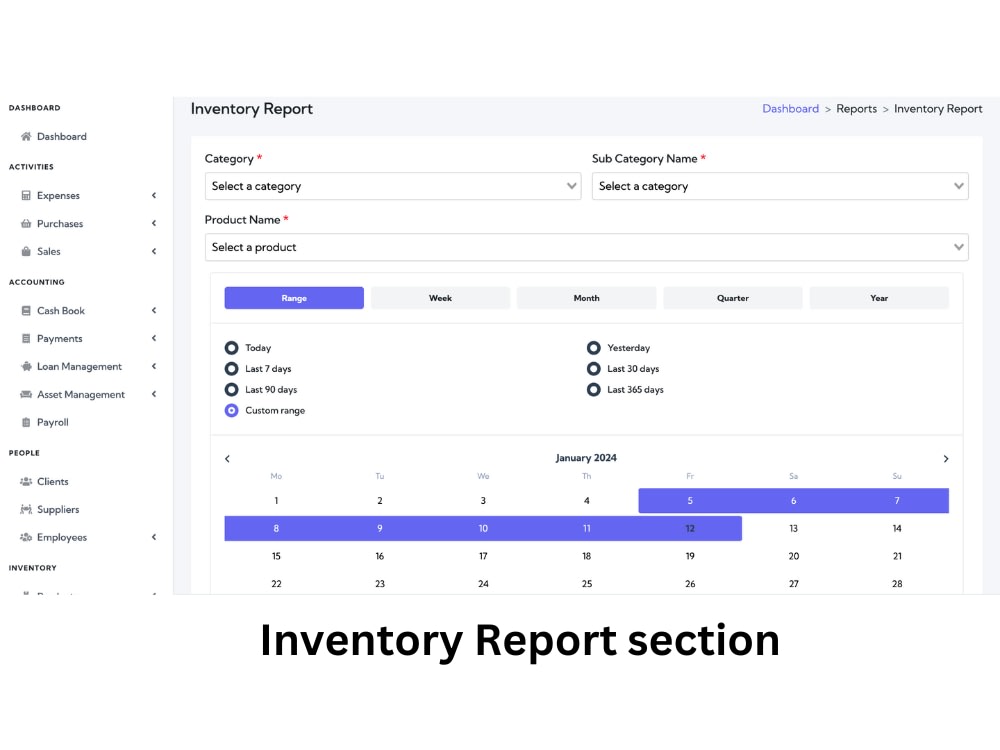This screenshot has height=750, width=1000.
Task: Select the Today radio option
Action: click(x=232, y=348)
